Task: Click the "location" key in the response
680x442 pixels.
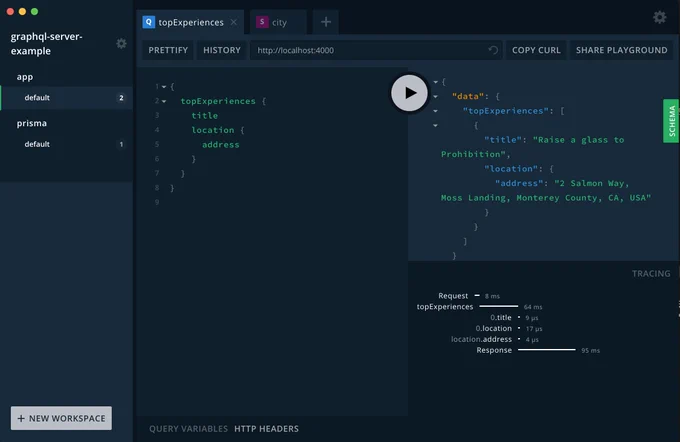Action: pos(511,169)
